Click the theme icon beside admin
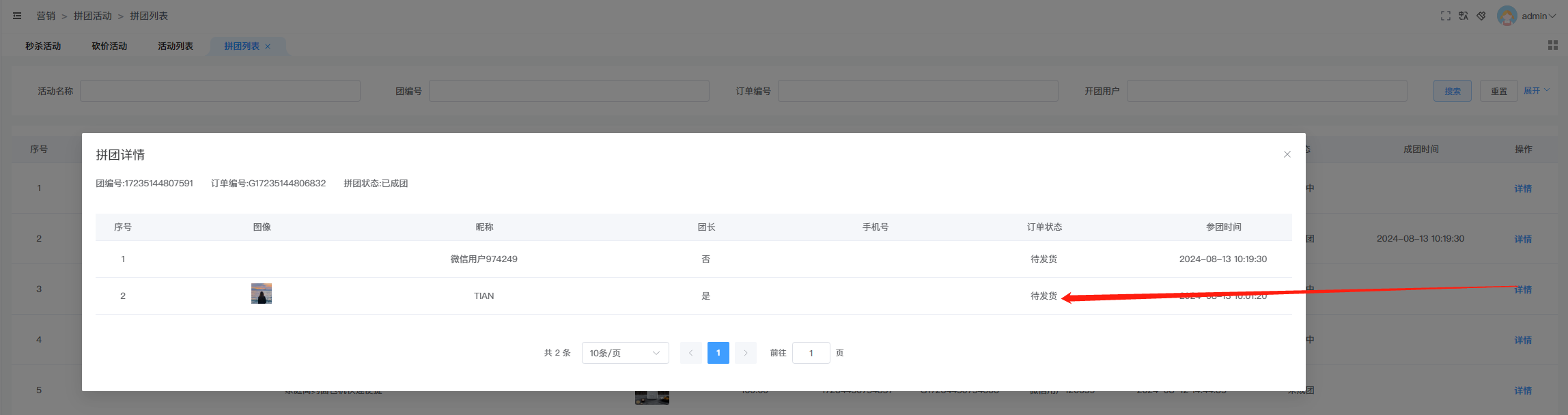The height and width of the screenshot is (415, 1568). pos(1481,16)
